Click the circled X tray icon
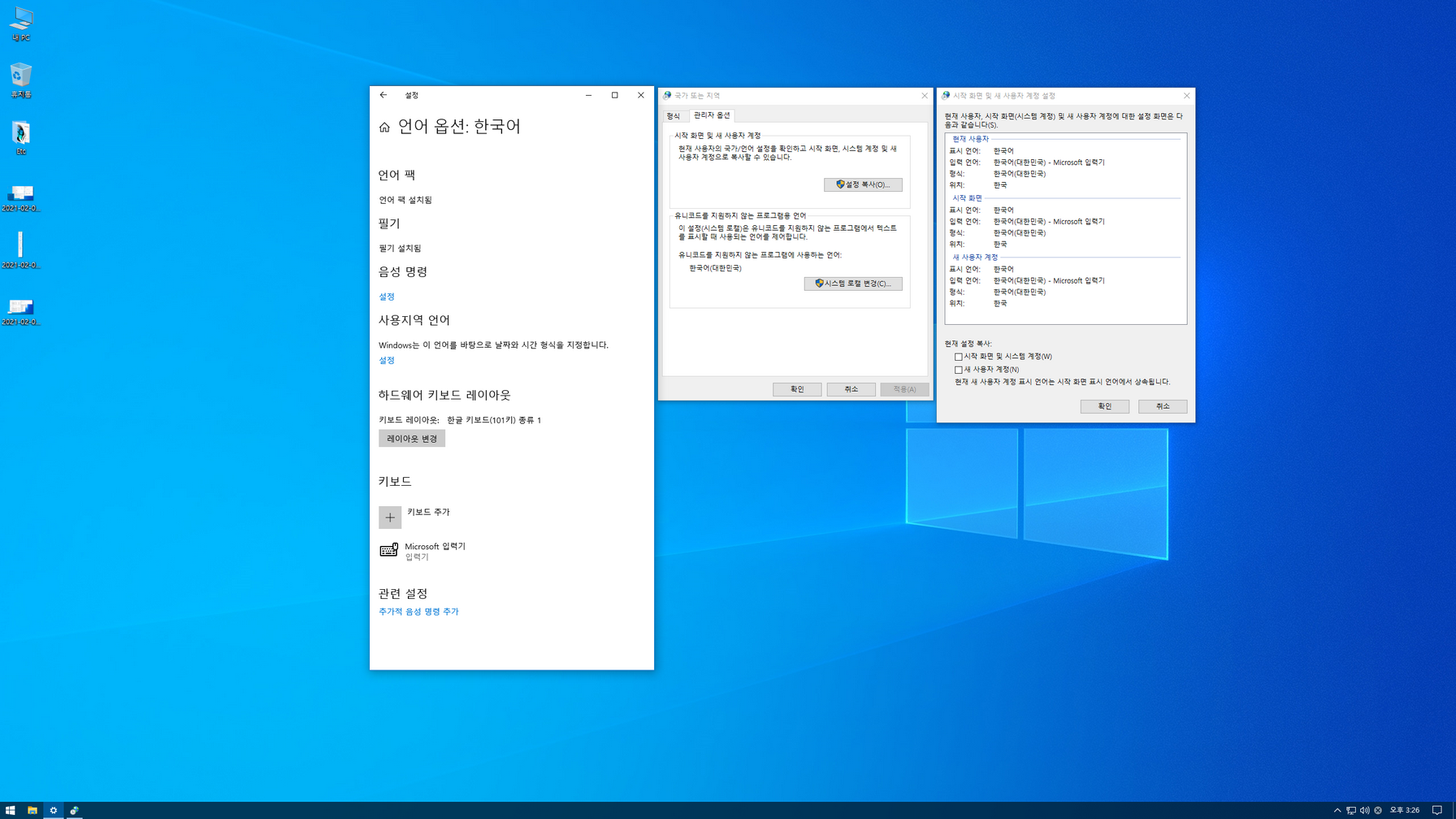The width and height of the screenshot is (1456, 819). 1378,810
